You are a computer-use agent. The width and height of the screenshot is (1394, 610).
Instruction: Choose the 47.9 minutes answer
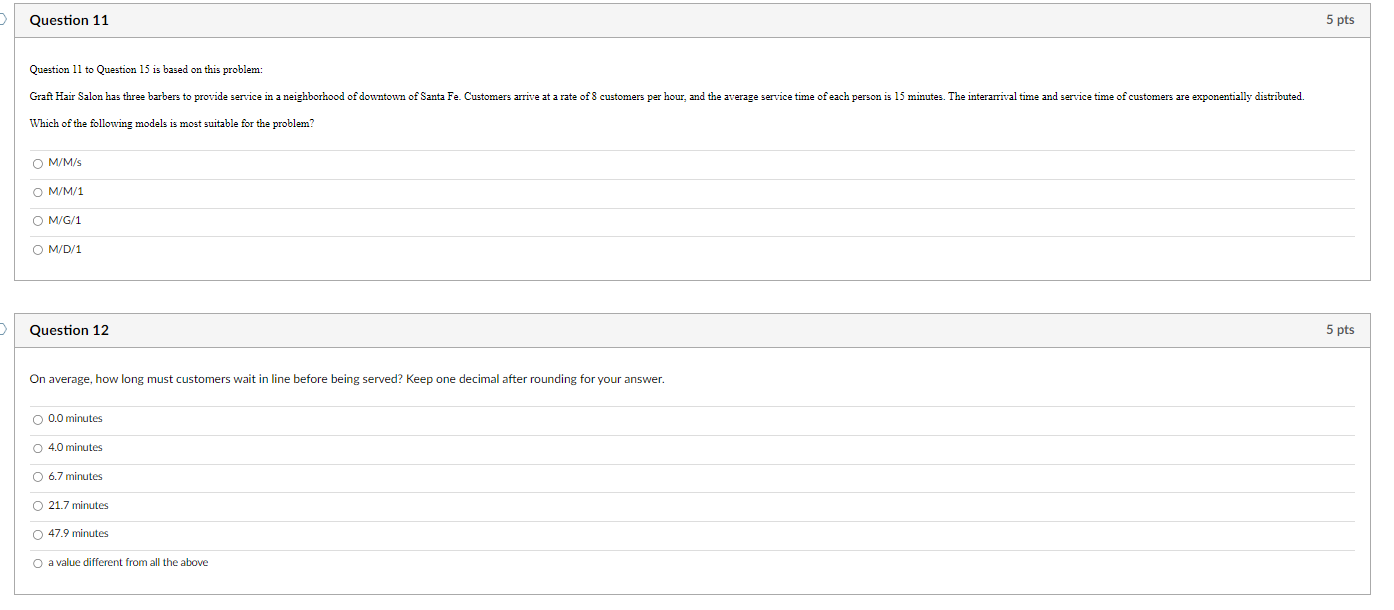[x=38, y=534]
